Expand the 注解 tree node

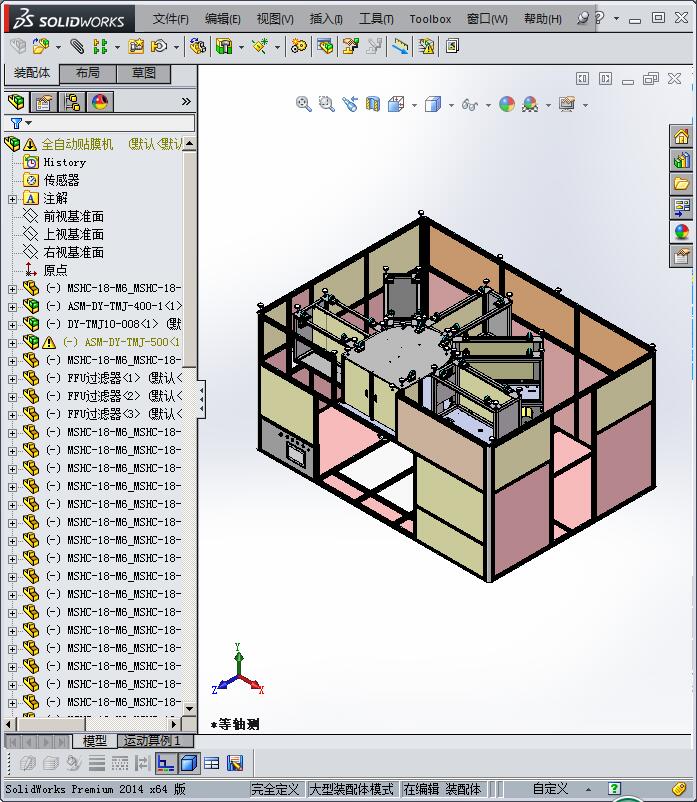pyautogui.click(x=13, y=199)
